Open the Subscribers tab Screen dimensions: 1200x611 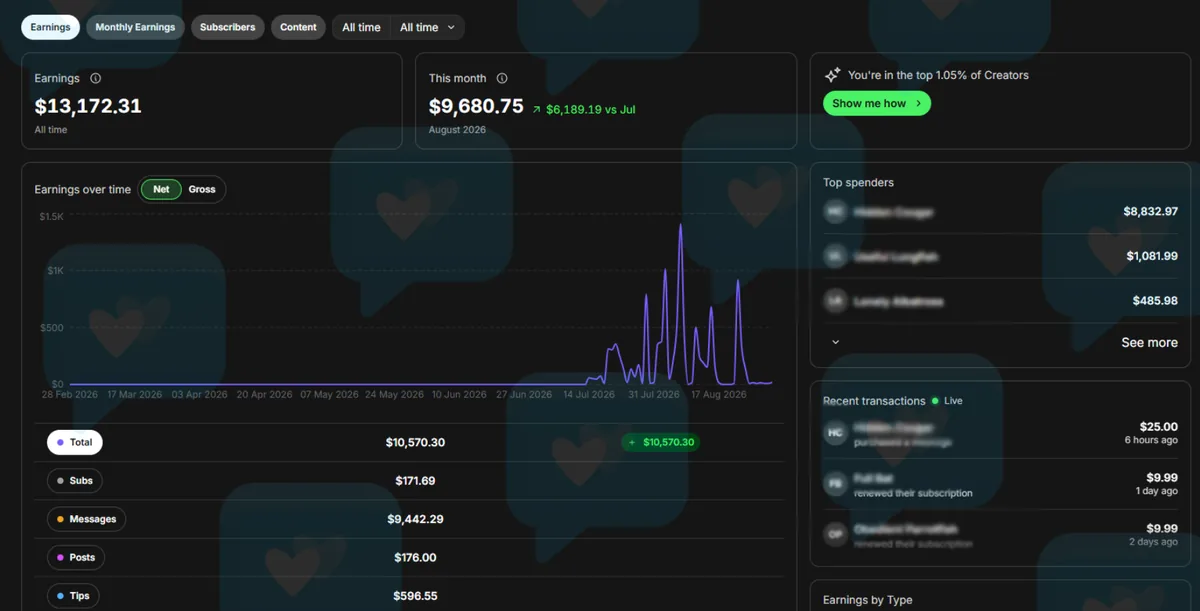coord(227,27)
